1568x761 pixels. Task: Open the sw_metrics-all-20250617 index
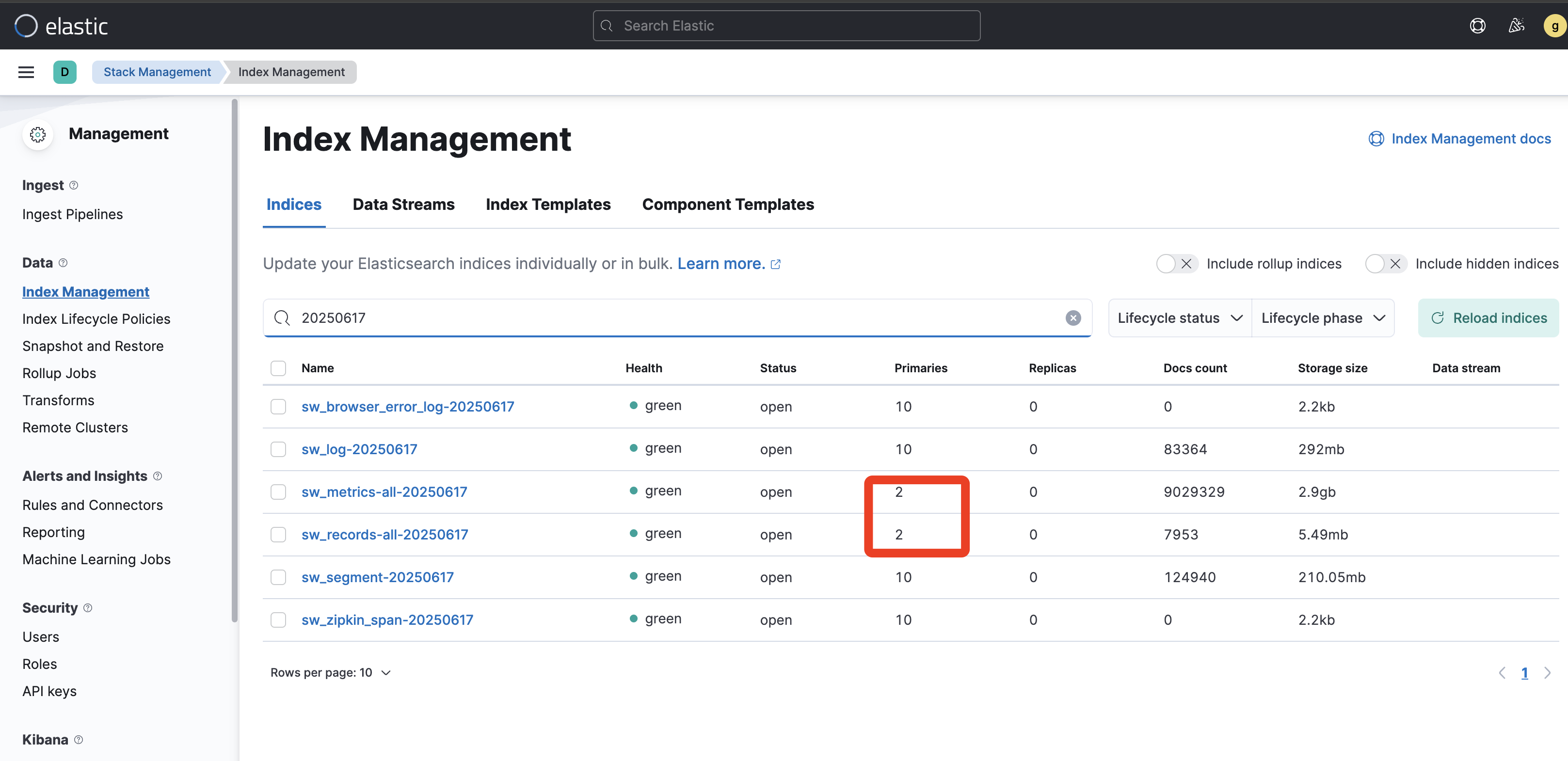(384, 491)
